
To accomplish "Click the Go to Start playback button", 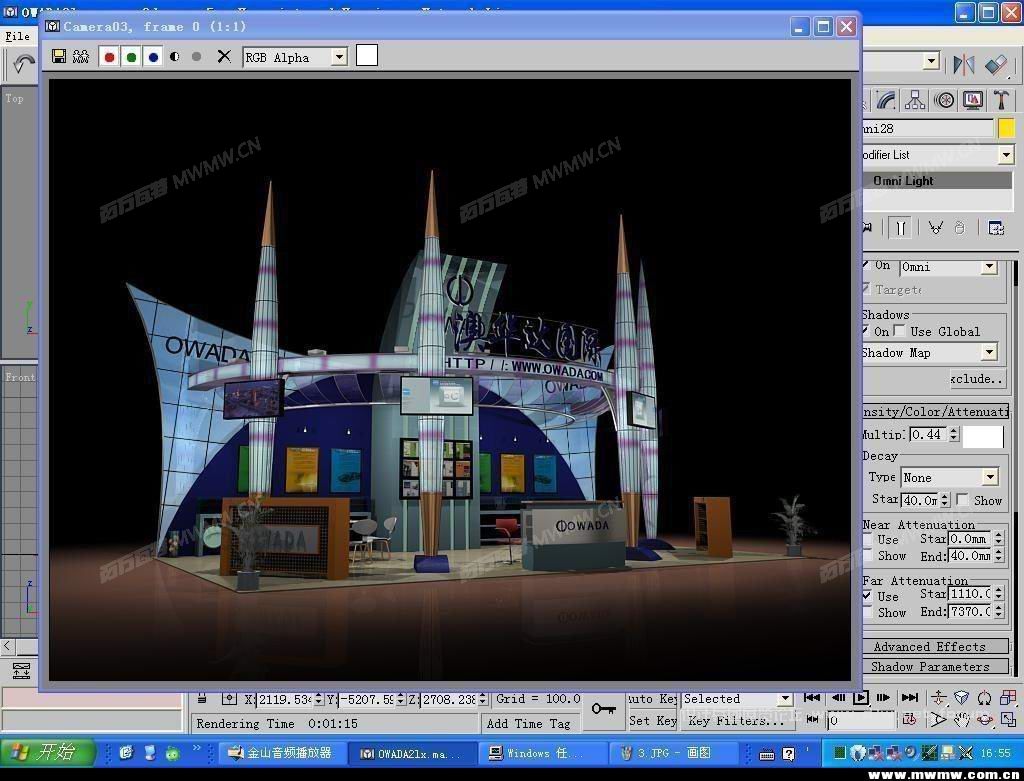I will tap(812, 698).
